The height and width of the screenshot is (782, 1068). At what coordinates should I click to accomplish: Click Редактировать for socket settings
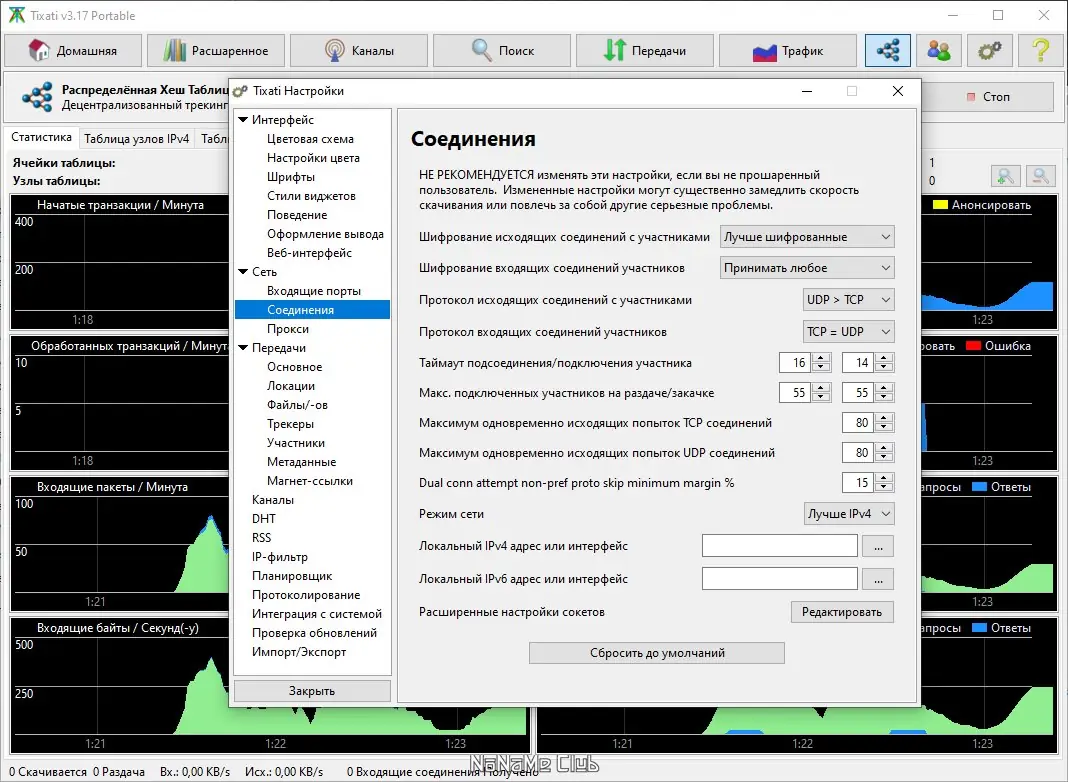(842, 612)
